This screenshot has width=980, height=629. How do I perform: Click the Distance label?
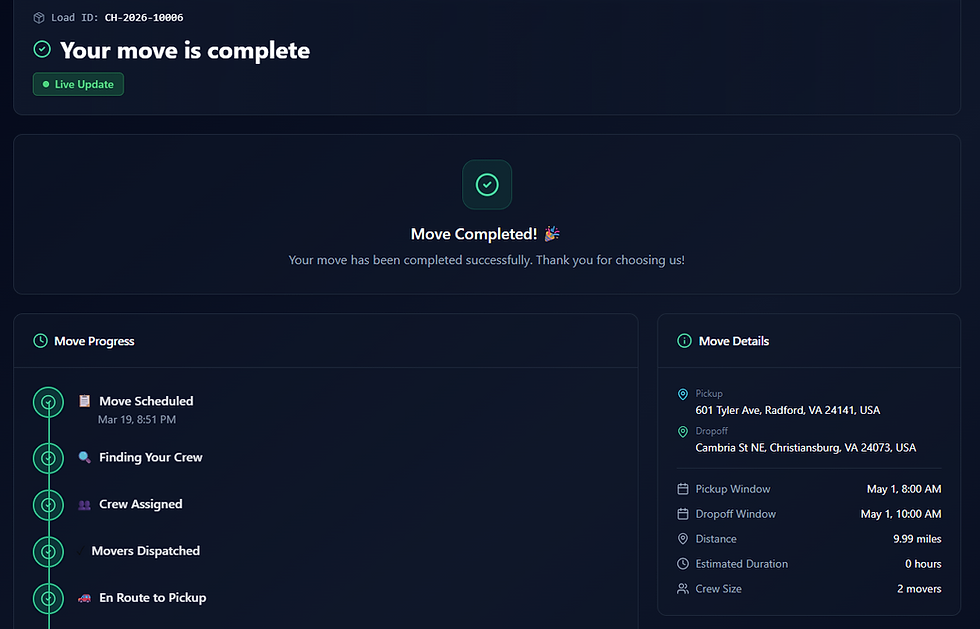pos(716,539)
